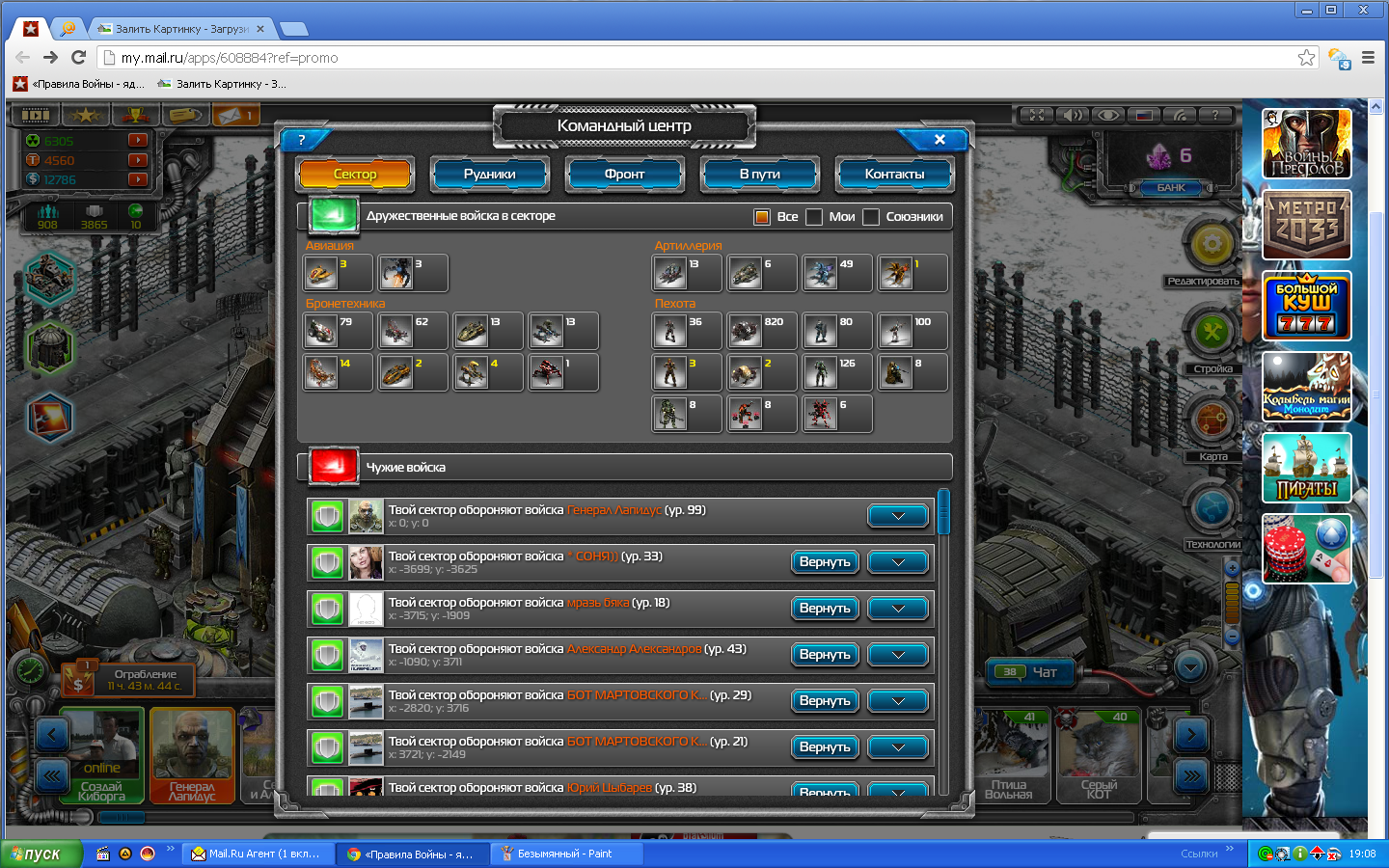1389x868 pixels.
Task: Click the blue help question mark in dialog
Action: [302, 140]
